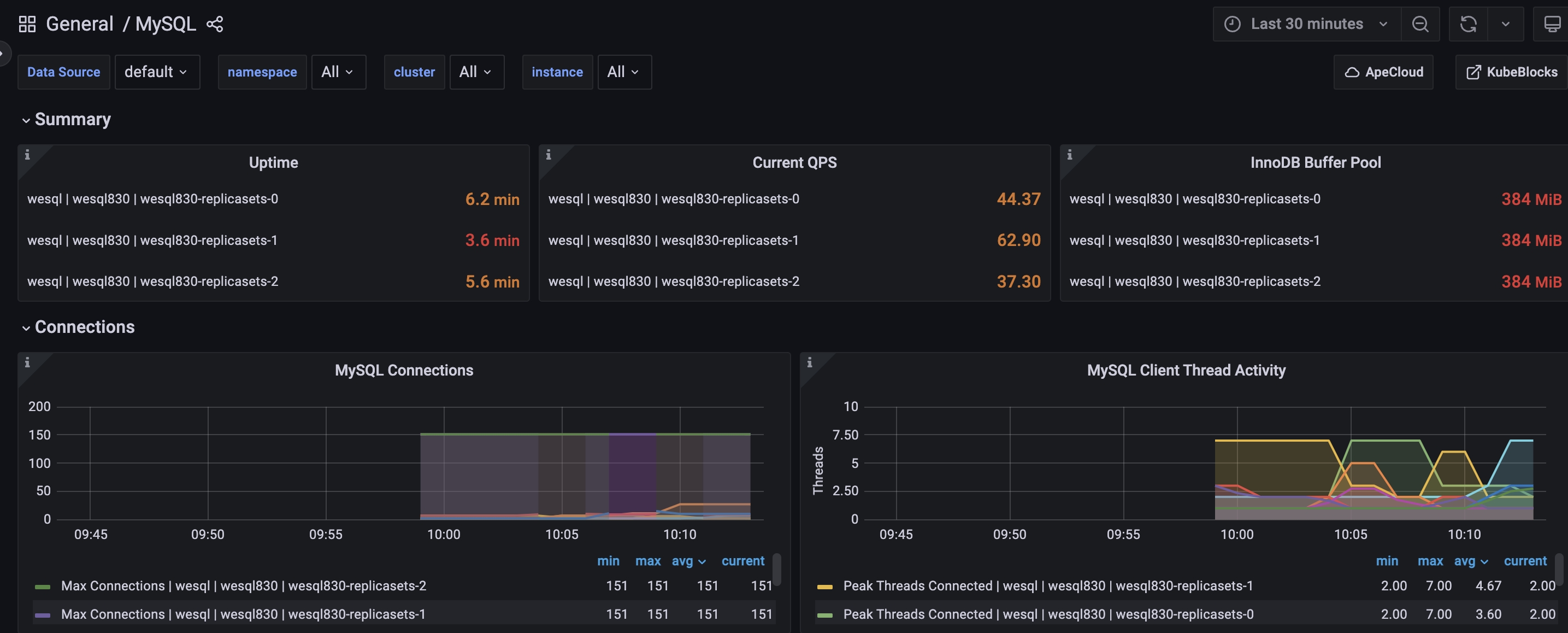The height and width of the screenshot is (633, 1568).
Task: Sort MySQL Connections legend by max
Action: 647,561
